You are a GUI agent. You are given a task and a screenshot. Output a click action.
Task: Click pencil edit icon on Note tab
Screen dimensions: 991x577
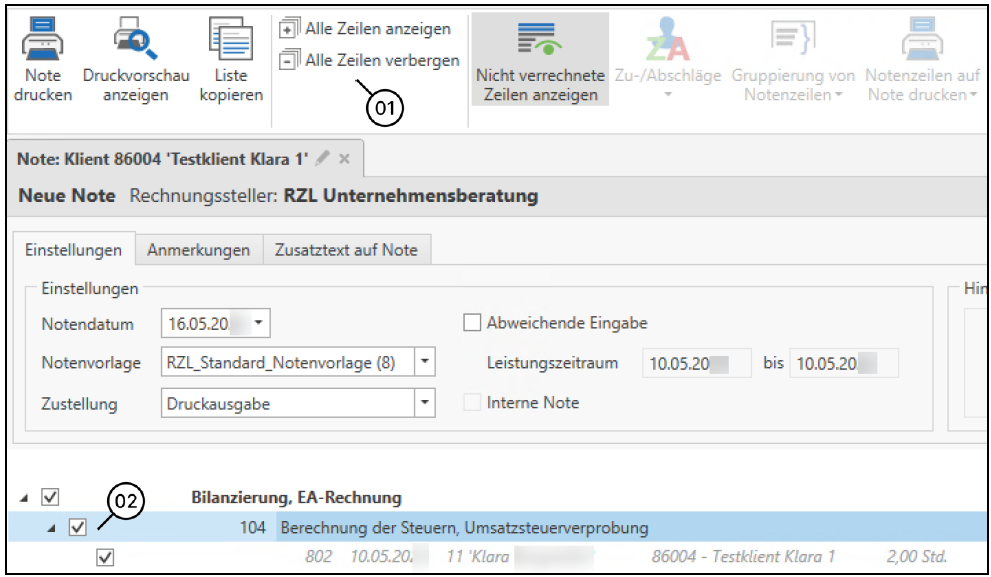322,159
